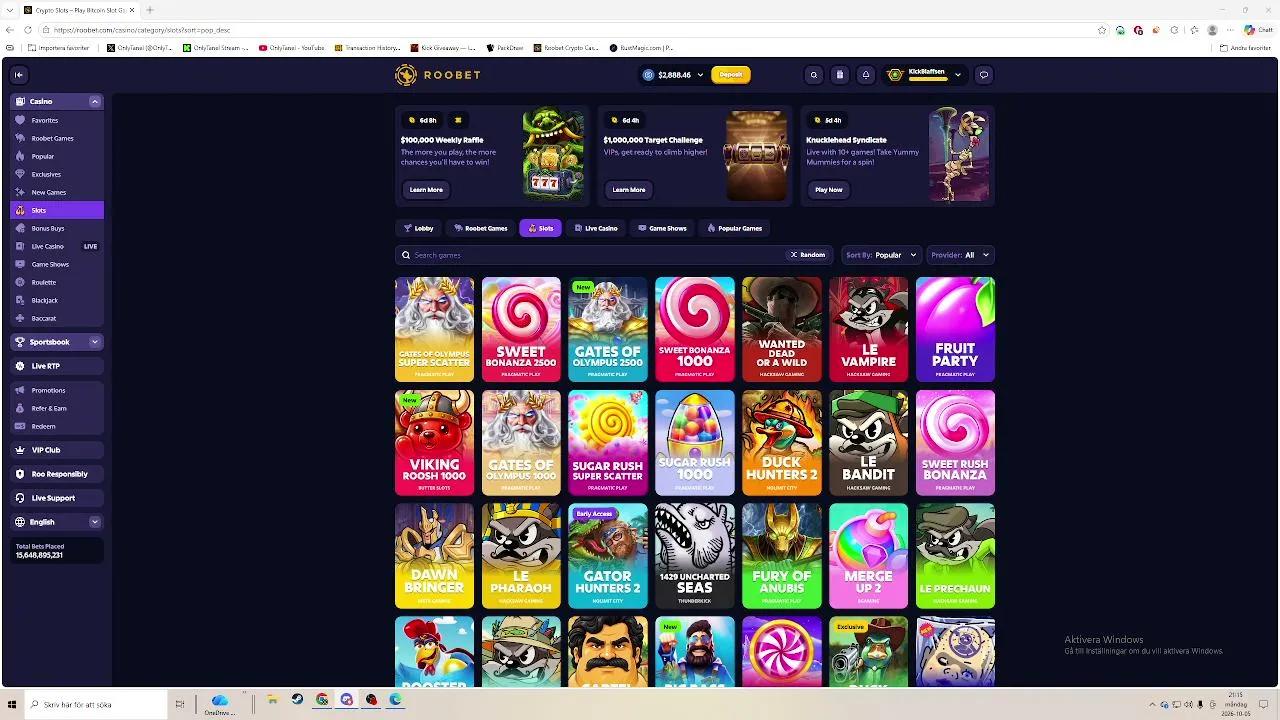Click Play Now on Knucklehead Syndicate

(829, 190)
